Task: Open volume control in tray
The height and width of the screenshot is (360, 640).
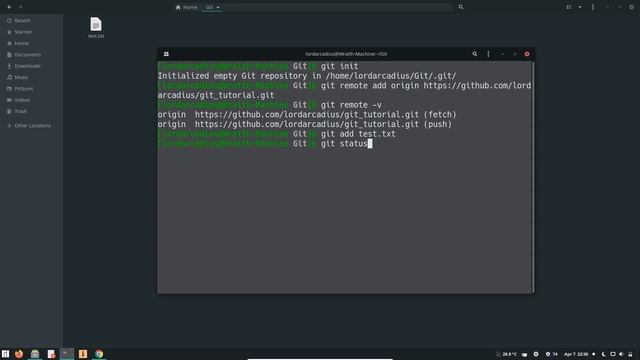Action: [621, 354]
